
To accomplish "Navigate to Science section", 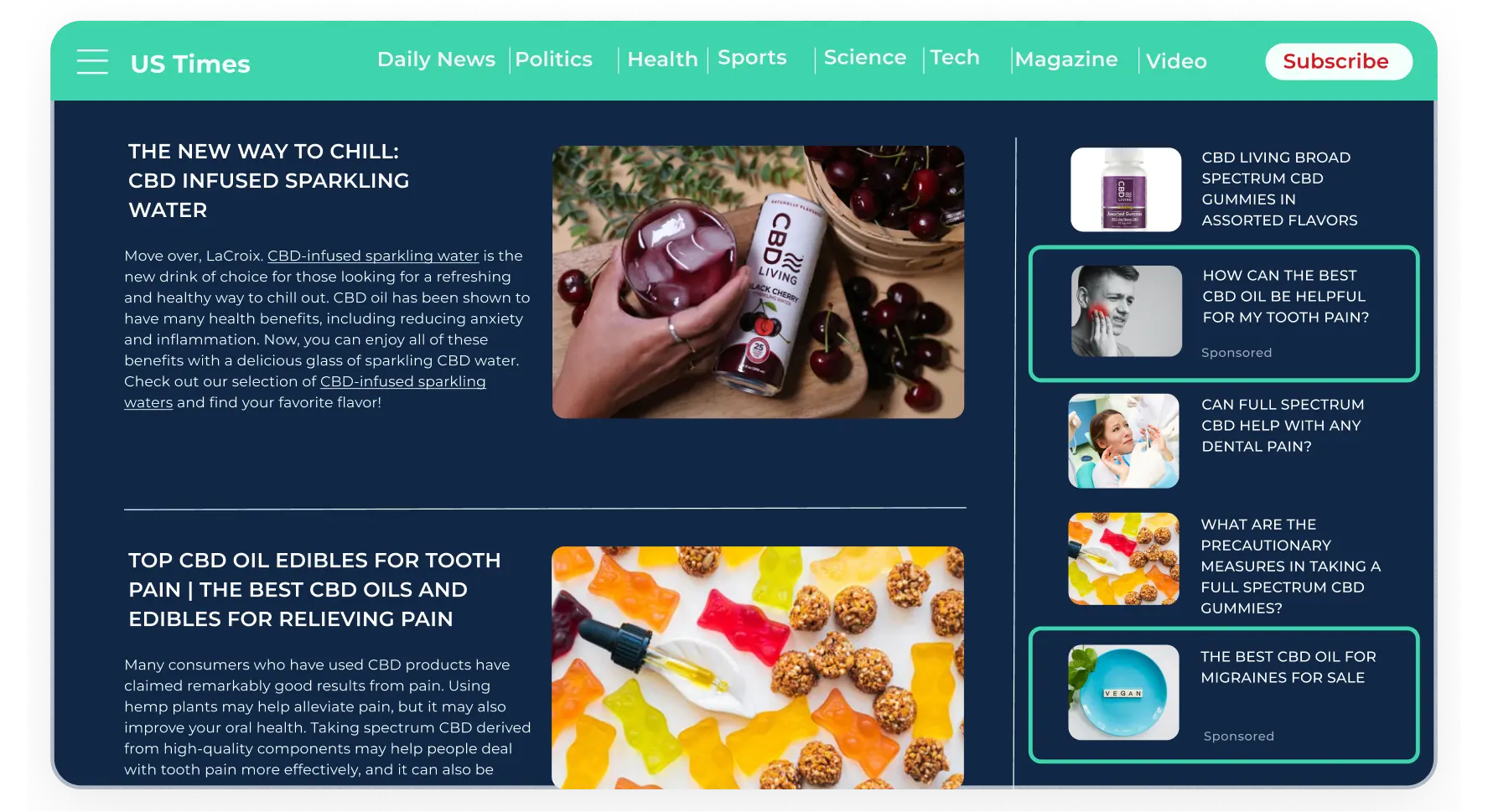I will tap(864, 58).
